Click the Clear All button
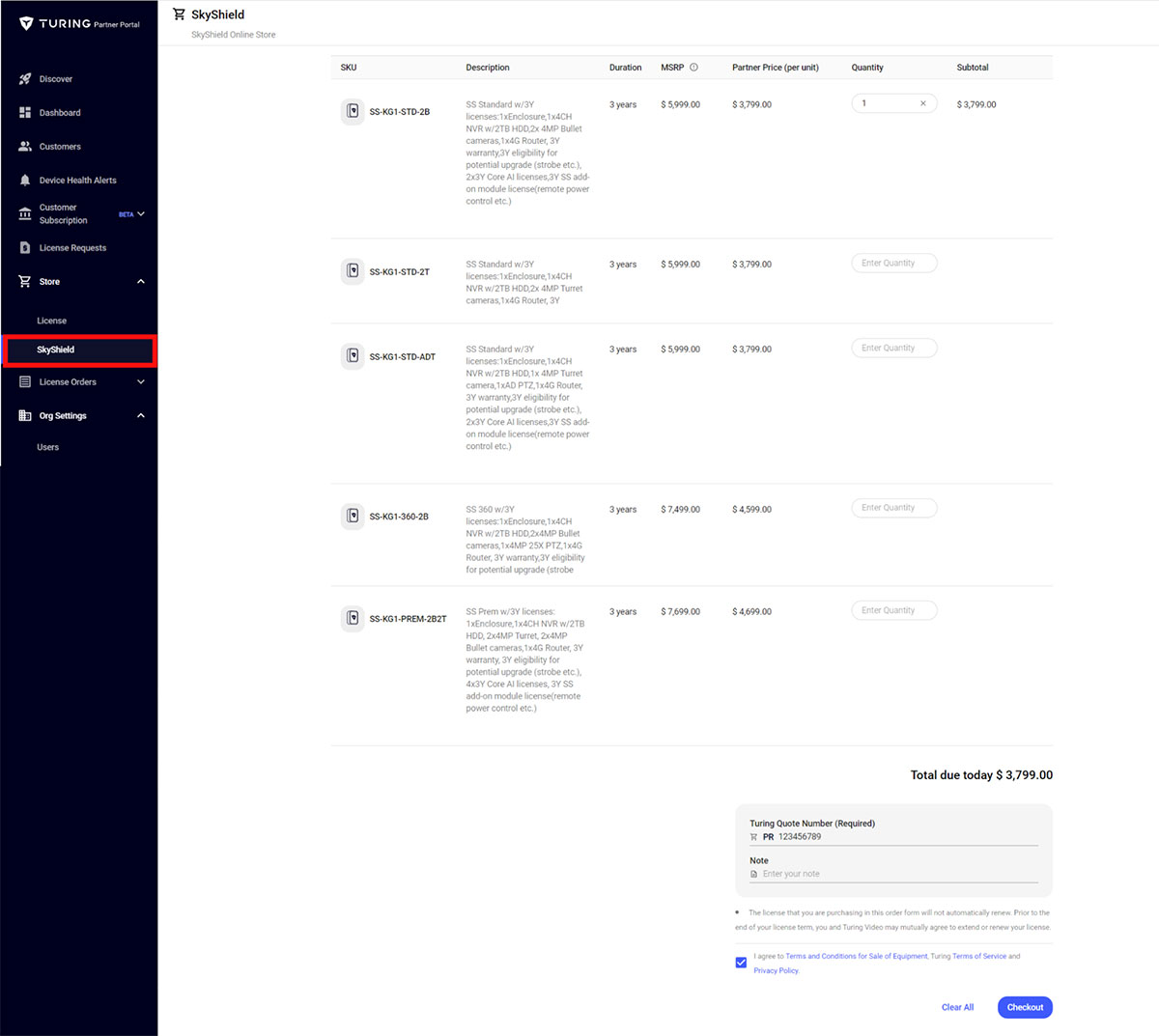 [x=957, y=1007]
